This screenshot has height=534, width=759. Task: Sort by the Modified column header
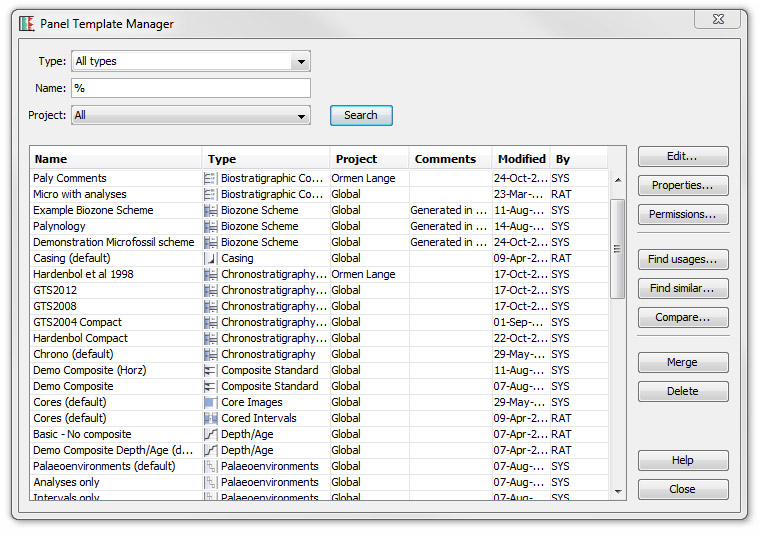[521, 159]
